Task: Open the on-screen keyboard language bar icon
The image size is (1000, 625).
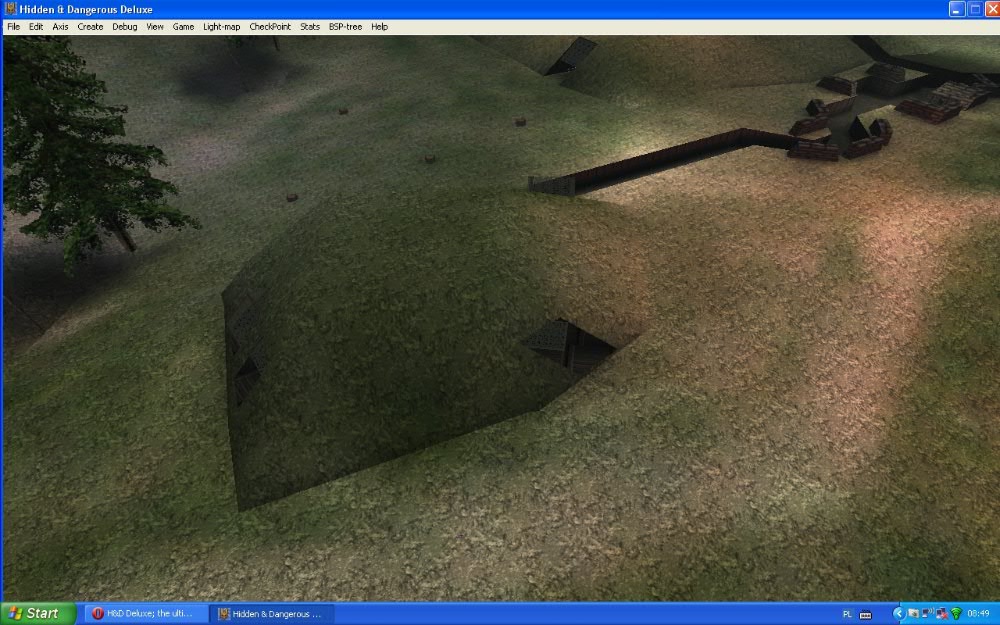Action: click(865, 615)
